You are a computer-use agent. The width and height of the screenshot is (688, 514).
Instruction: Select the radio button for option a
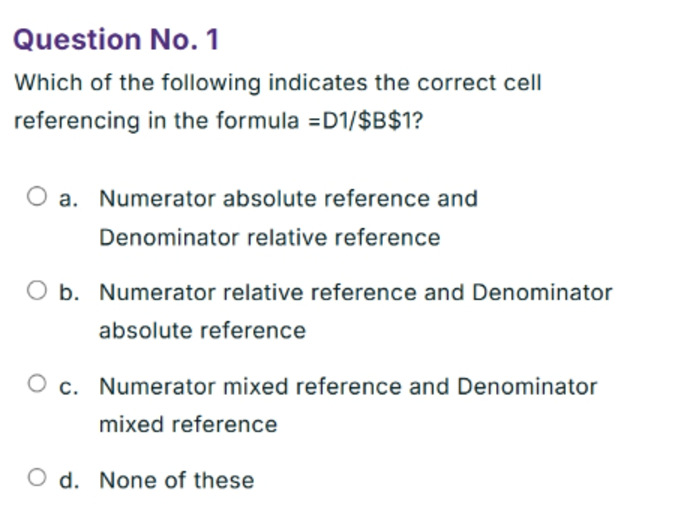click(37, 196)
